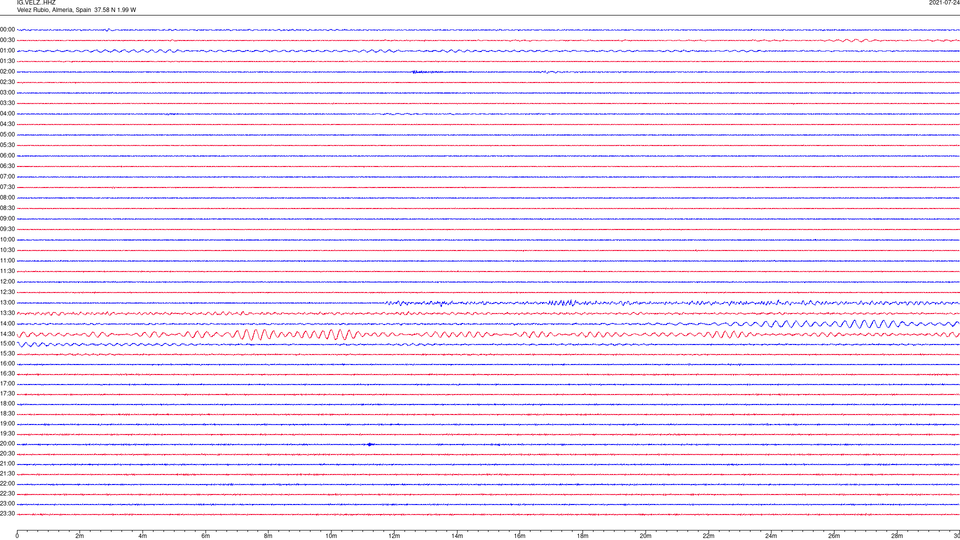Viewport: 960px width, 540px height.
Task: Click the 15:00 time label
Action: pos(7,343)
